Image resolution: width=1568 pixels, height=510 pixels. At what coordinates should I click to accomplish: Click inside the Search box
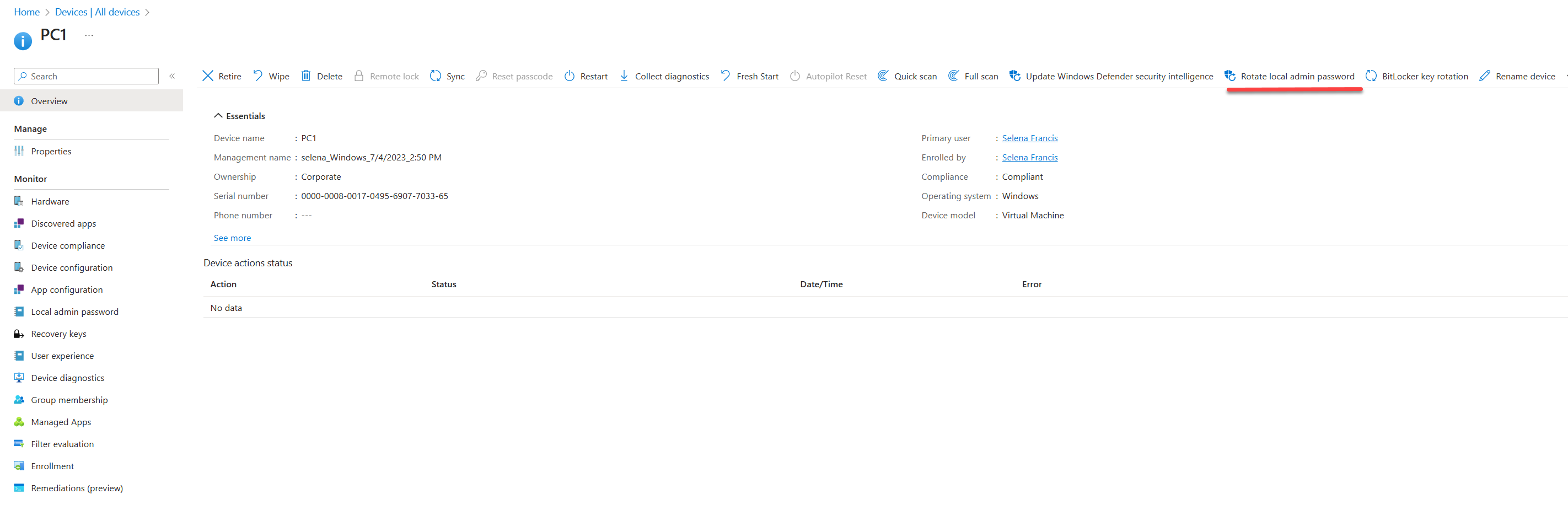coord(85,76)
